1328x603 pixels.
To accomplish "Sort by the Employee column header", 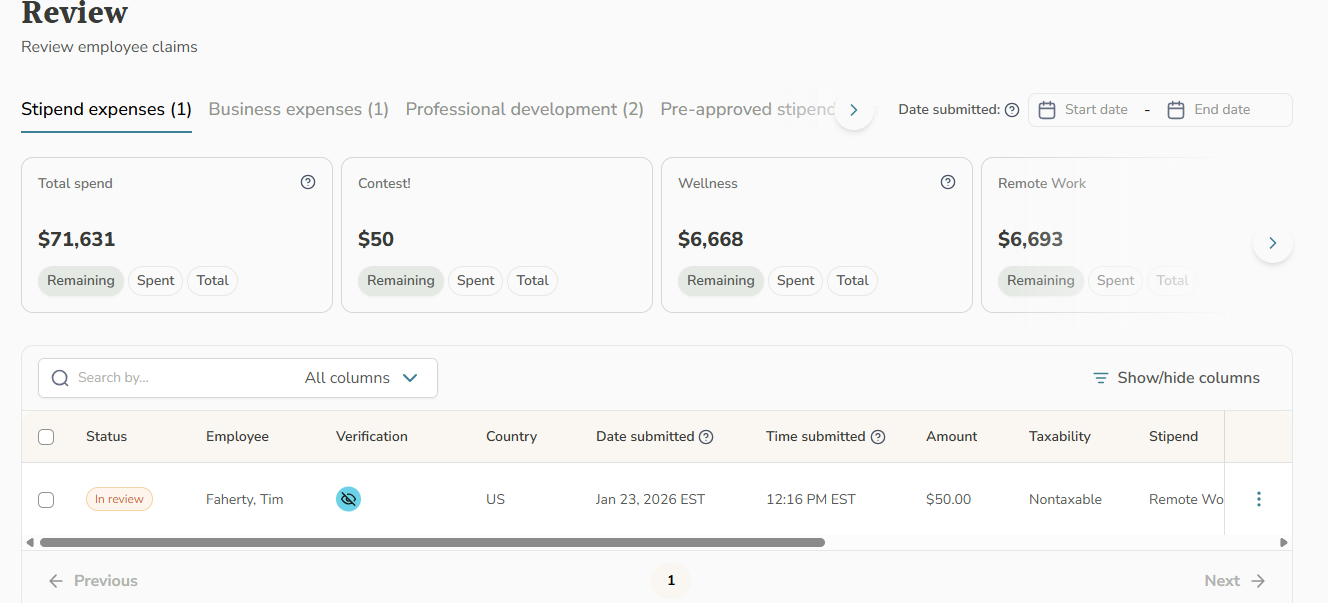I will coord(237,437).
